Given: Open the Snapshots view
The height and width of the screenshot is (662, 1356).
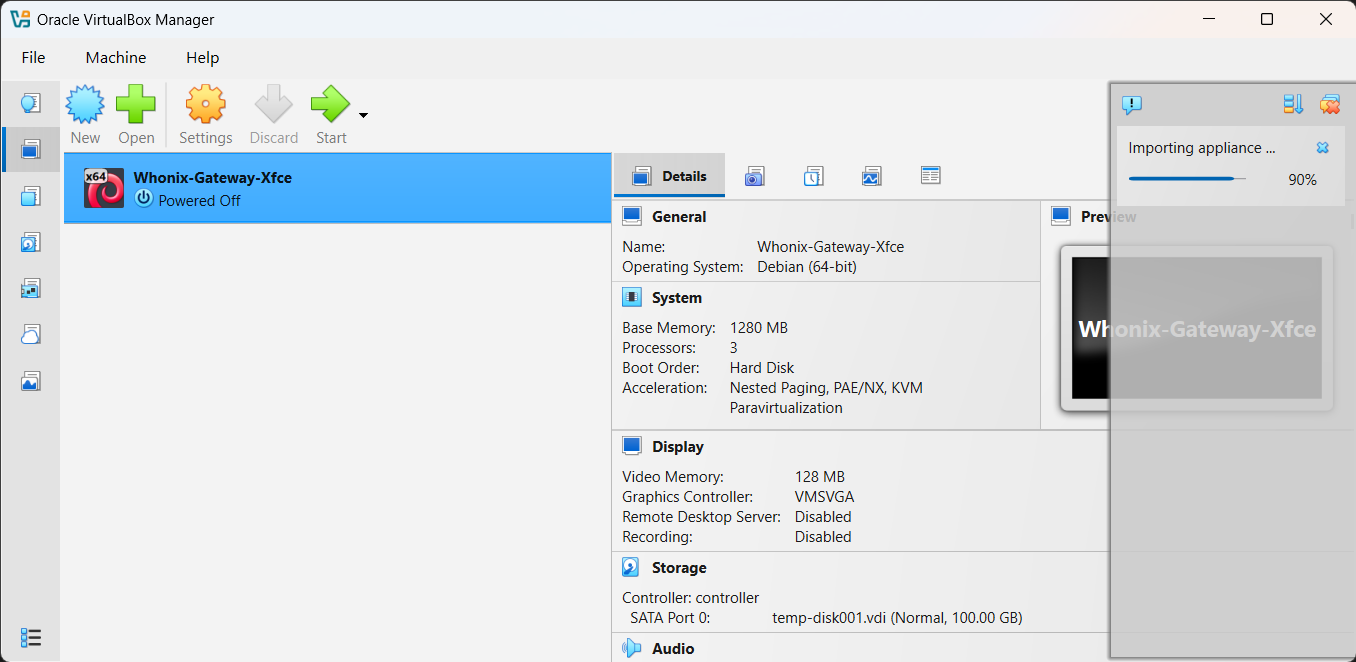Looking at the screenshot, I should [x=754, y=175].
